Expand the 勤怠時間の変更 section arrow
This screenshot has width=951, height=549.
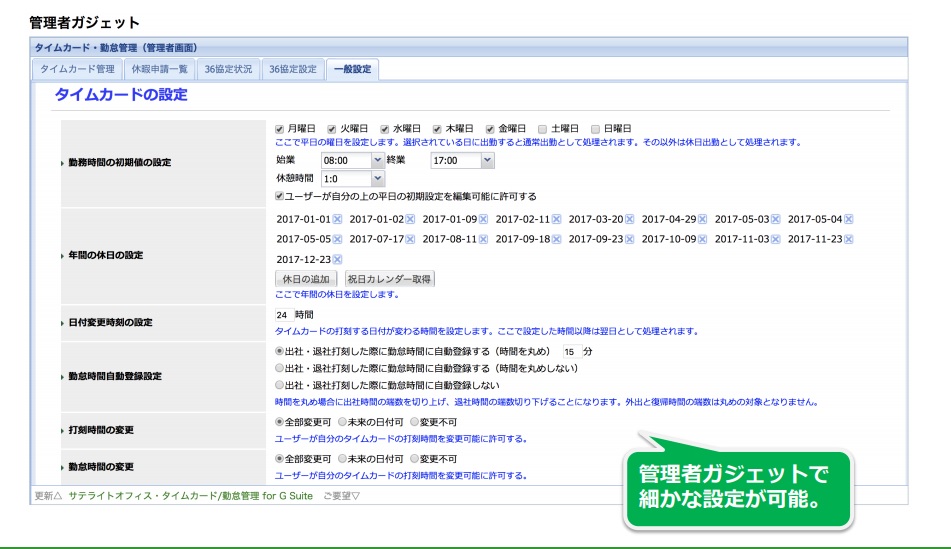(x=62, y=468)
